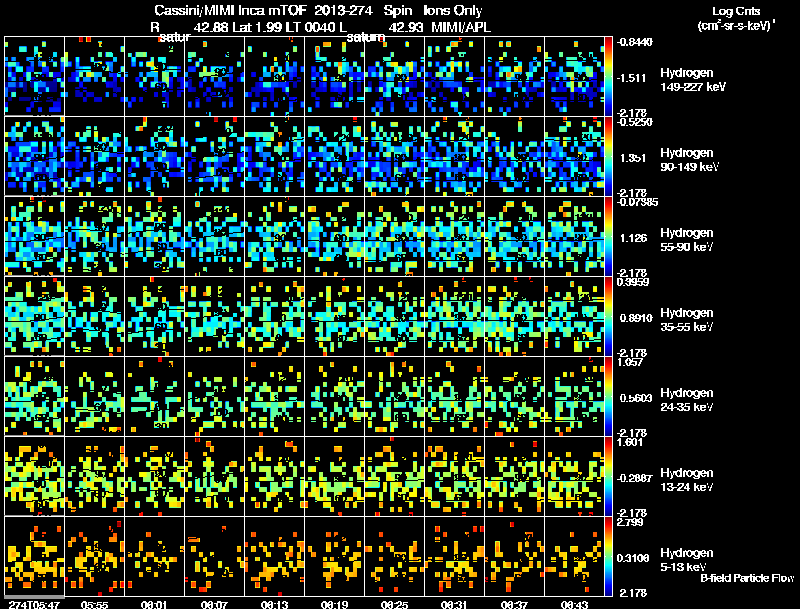Open the 90-149 keV panel at 06:31
Viewport: 800px width, 609px height.
[x=454, y=157]
